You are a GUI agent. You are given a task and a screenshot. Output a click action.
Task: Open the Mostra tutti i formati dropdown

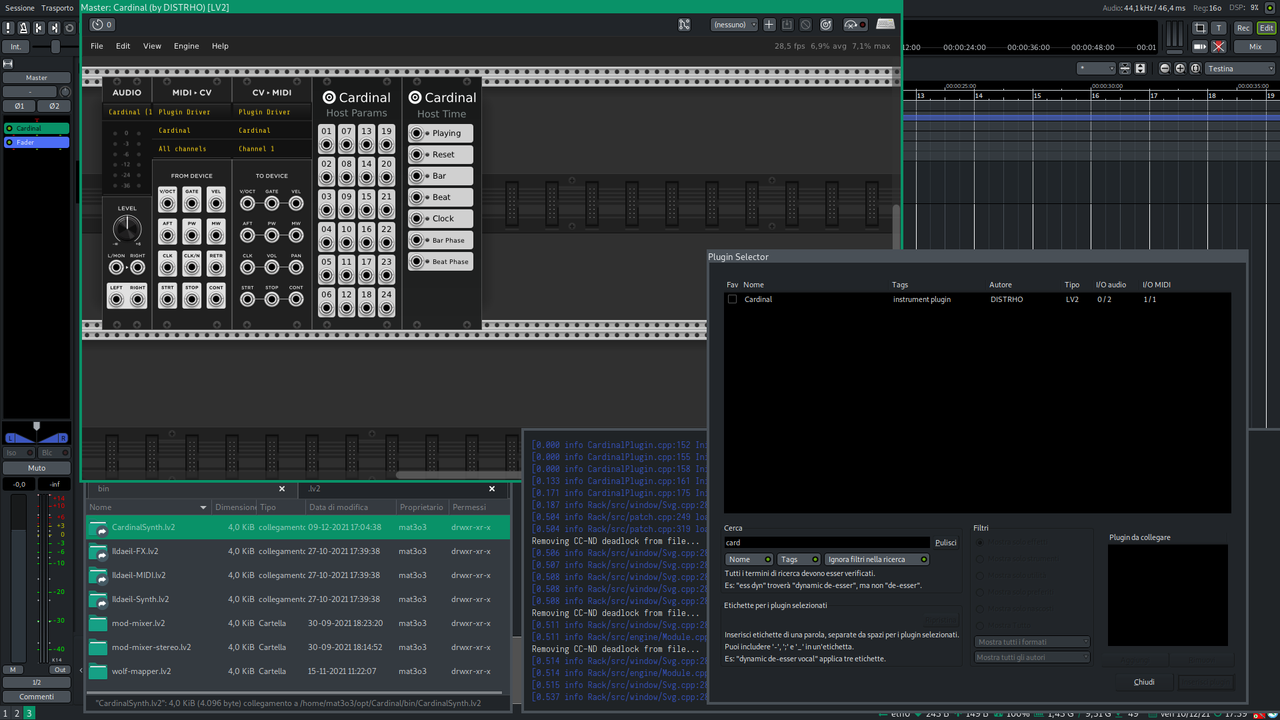tap(1032, 642)
